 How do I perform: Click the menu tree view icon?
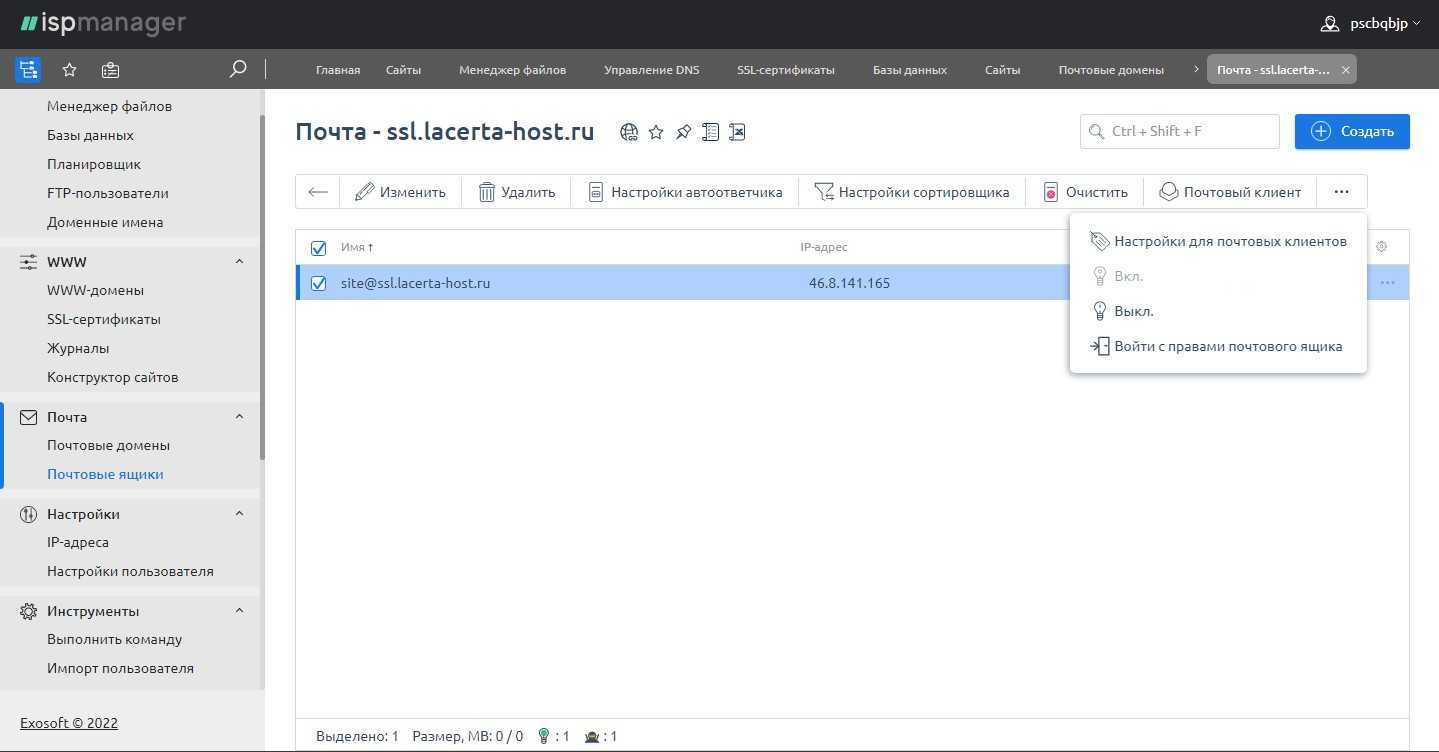tap(28, 69)
